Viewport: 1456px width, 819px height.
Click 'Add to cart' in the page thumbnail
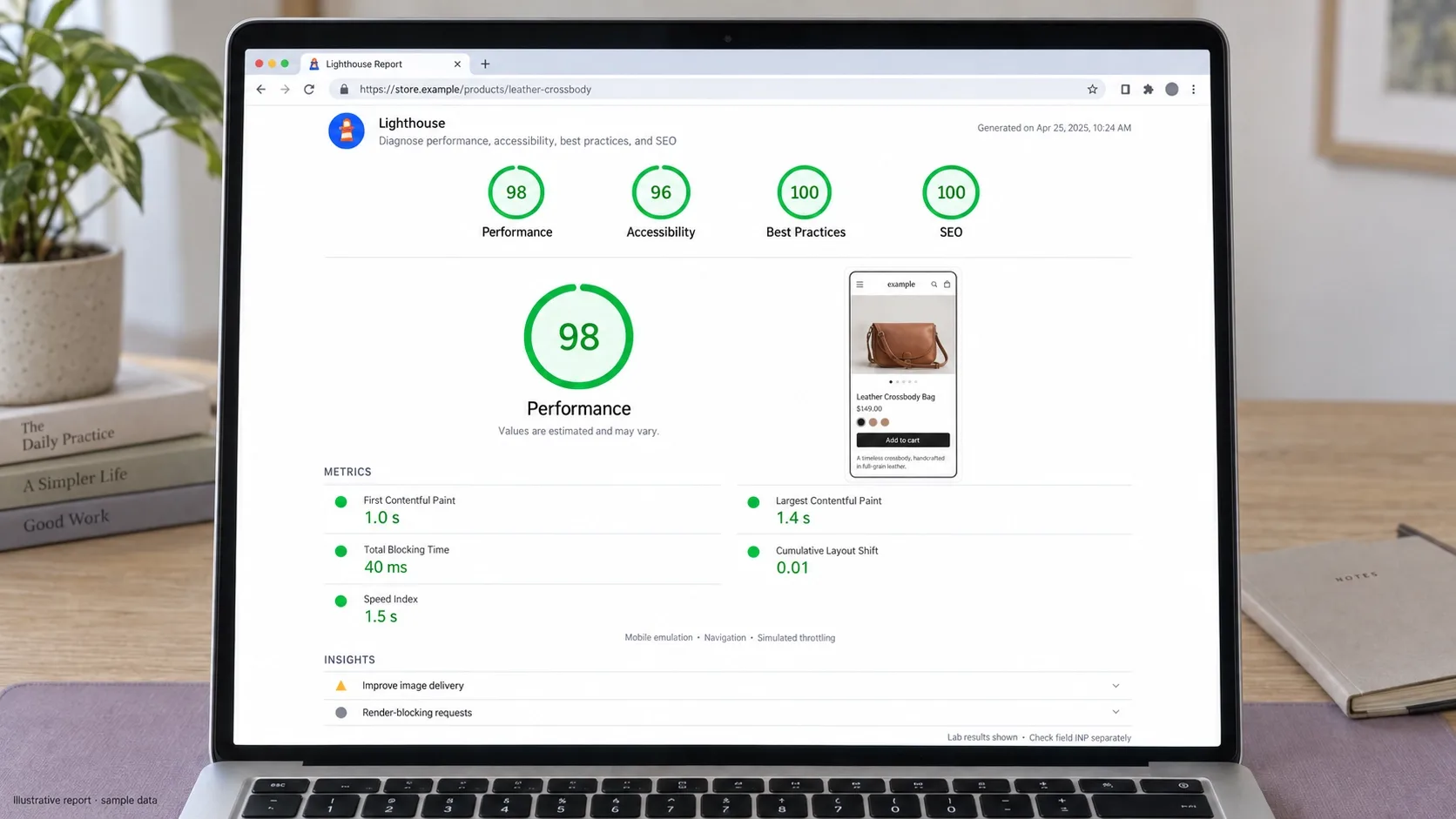[903, 440]
